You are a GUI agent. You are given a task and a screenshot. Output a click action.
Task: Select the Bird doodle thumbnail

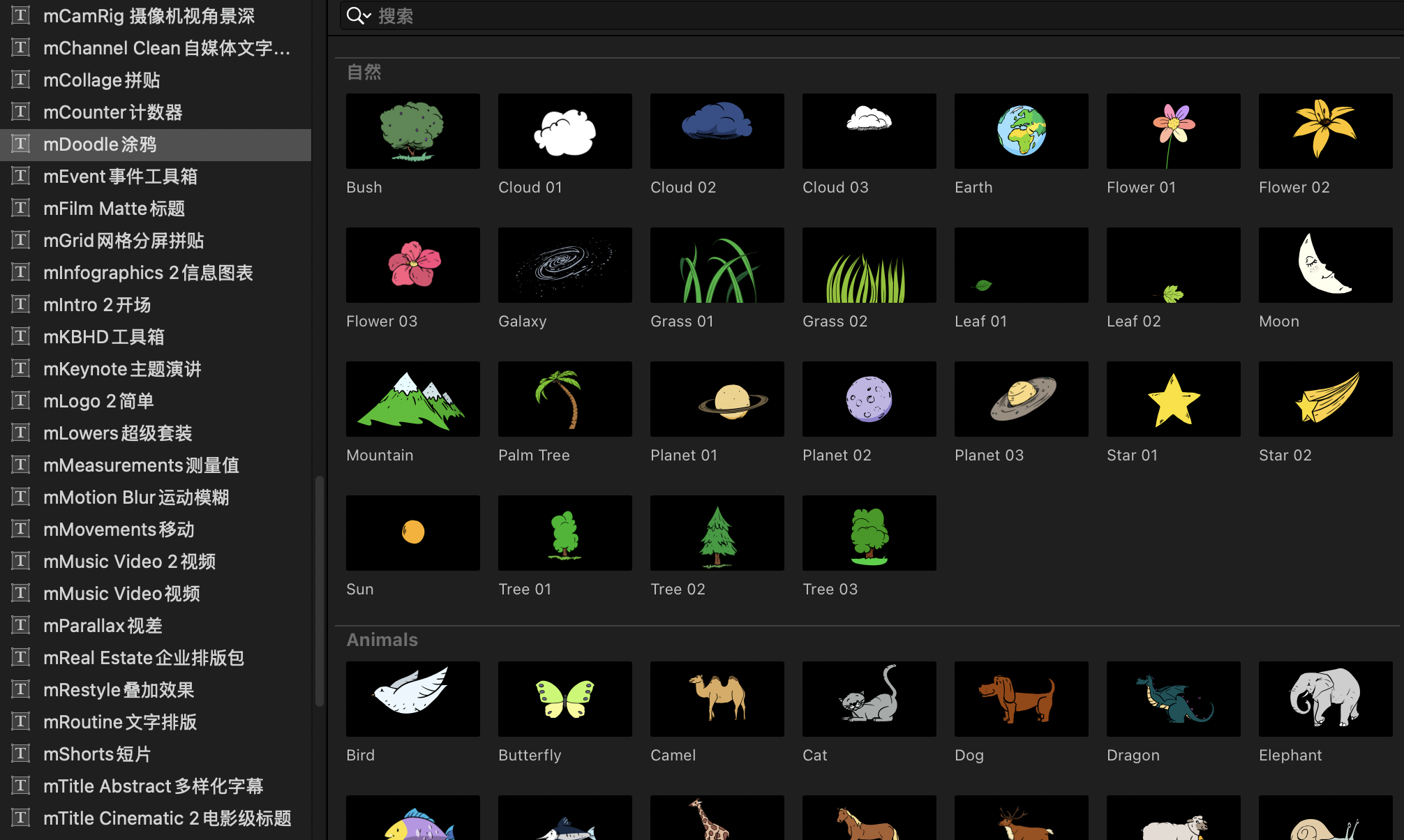pos(413,699)
